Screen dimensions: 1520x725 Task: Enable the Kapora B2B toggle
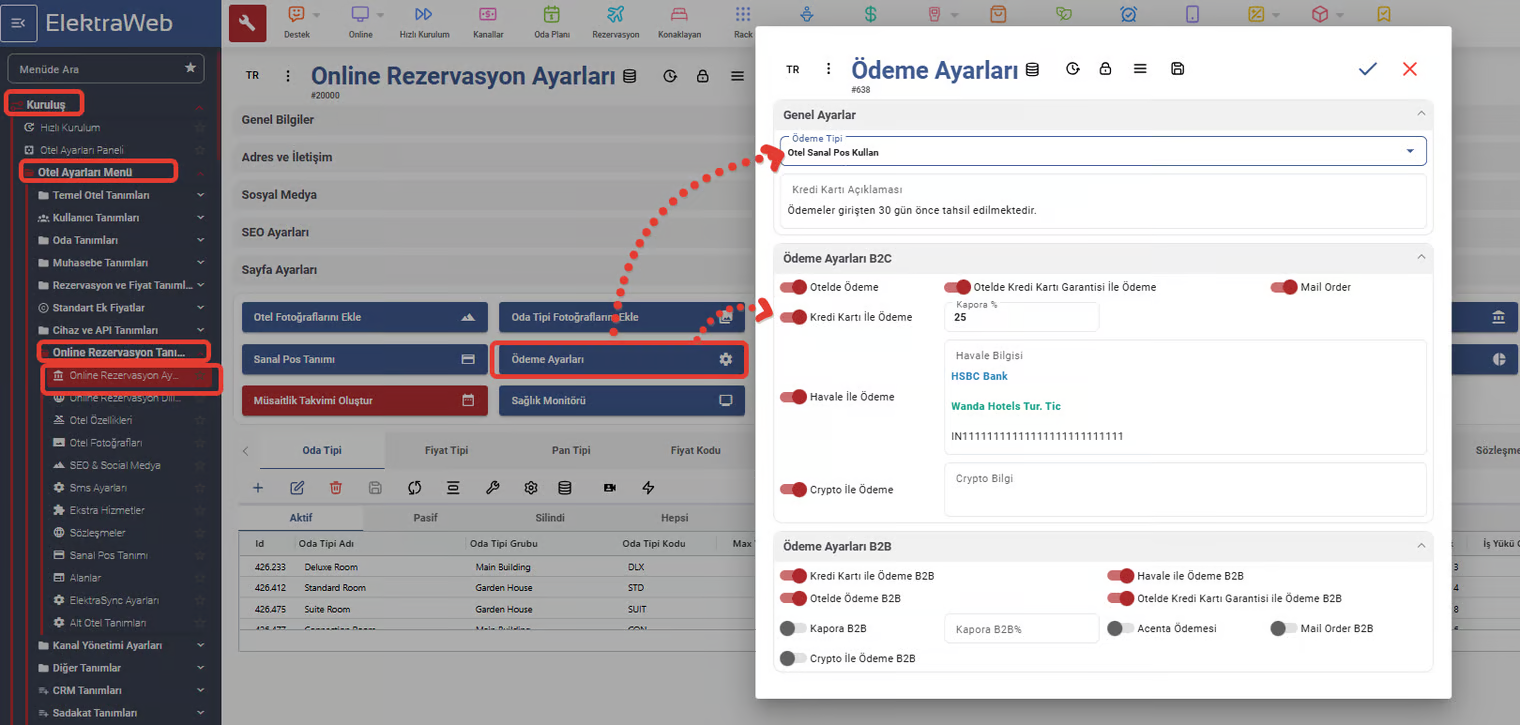[x=793, y=628]
